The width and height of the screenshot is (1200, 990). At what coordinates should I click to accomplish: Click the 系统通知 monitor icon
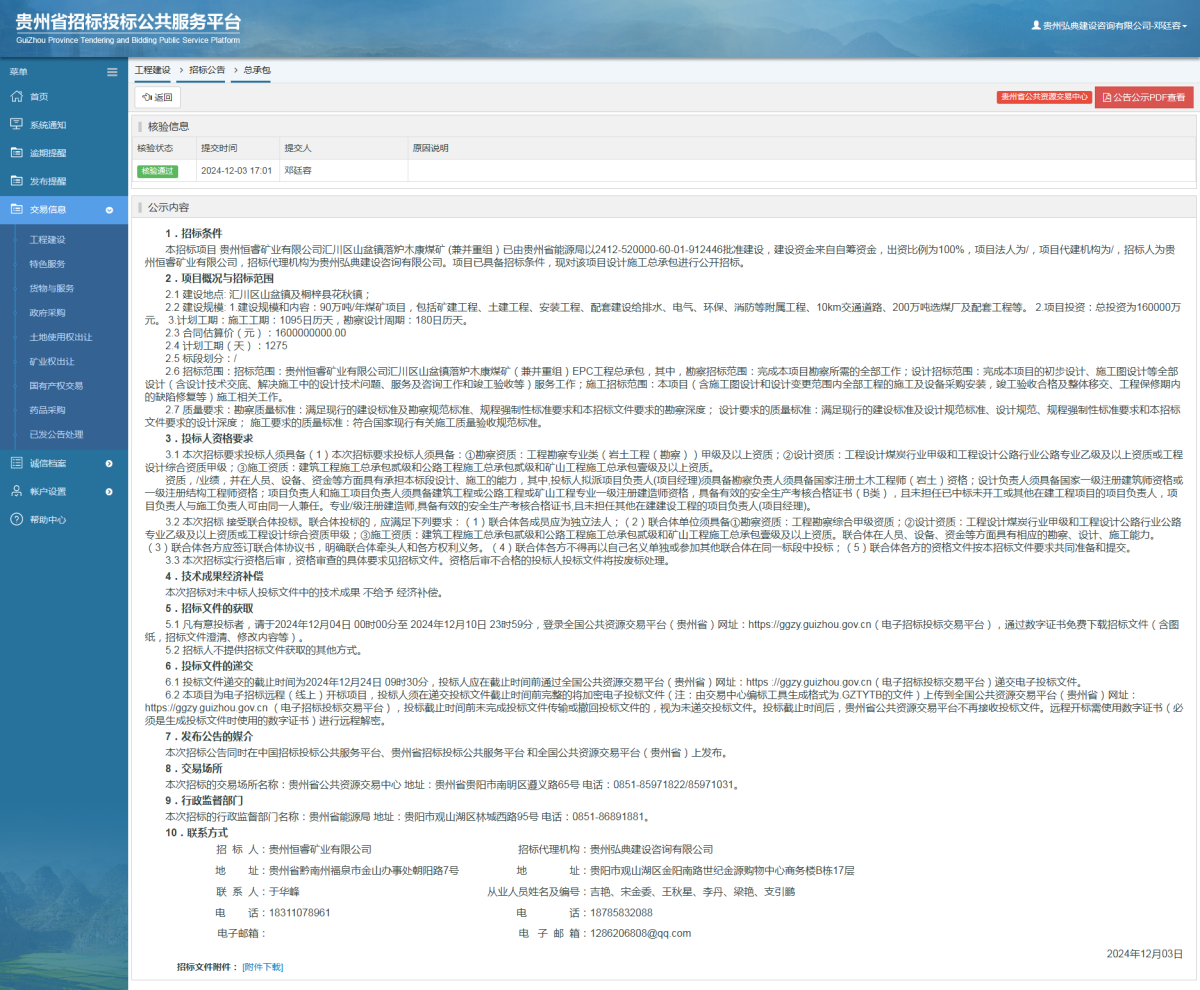coord(16,125)
